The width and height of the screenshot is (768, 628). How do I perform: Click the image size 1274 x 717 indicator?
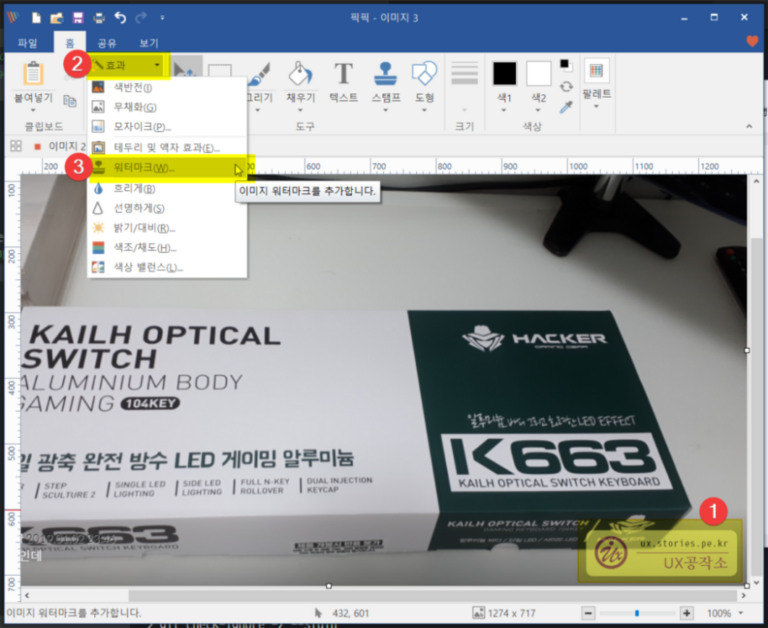(x=504, y=613)
